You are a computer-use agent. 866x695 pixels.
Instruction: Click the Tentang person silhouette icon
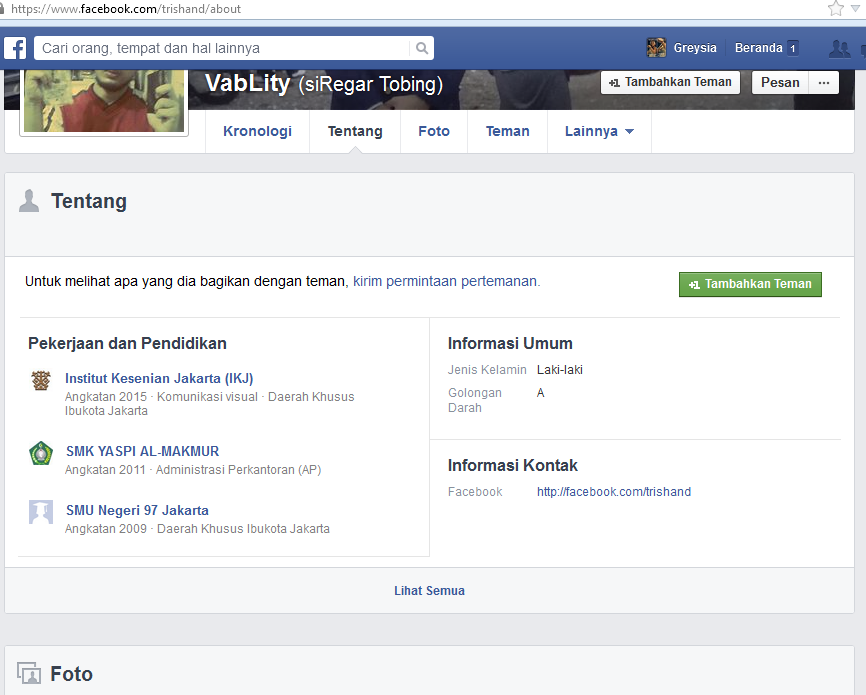29,201
